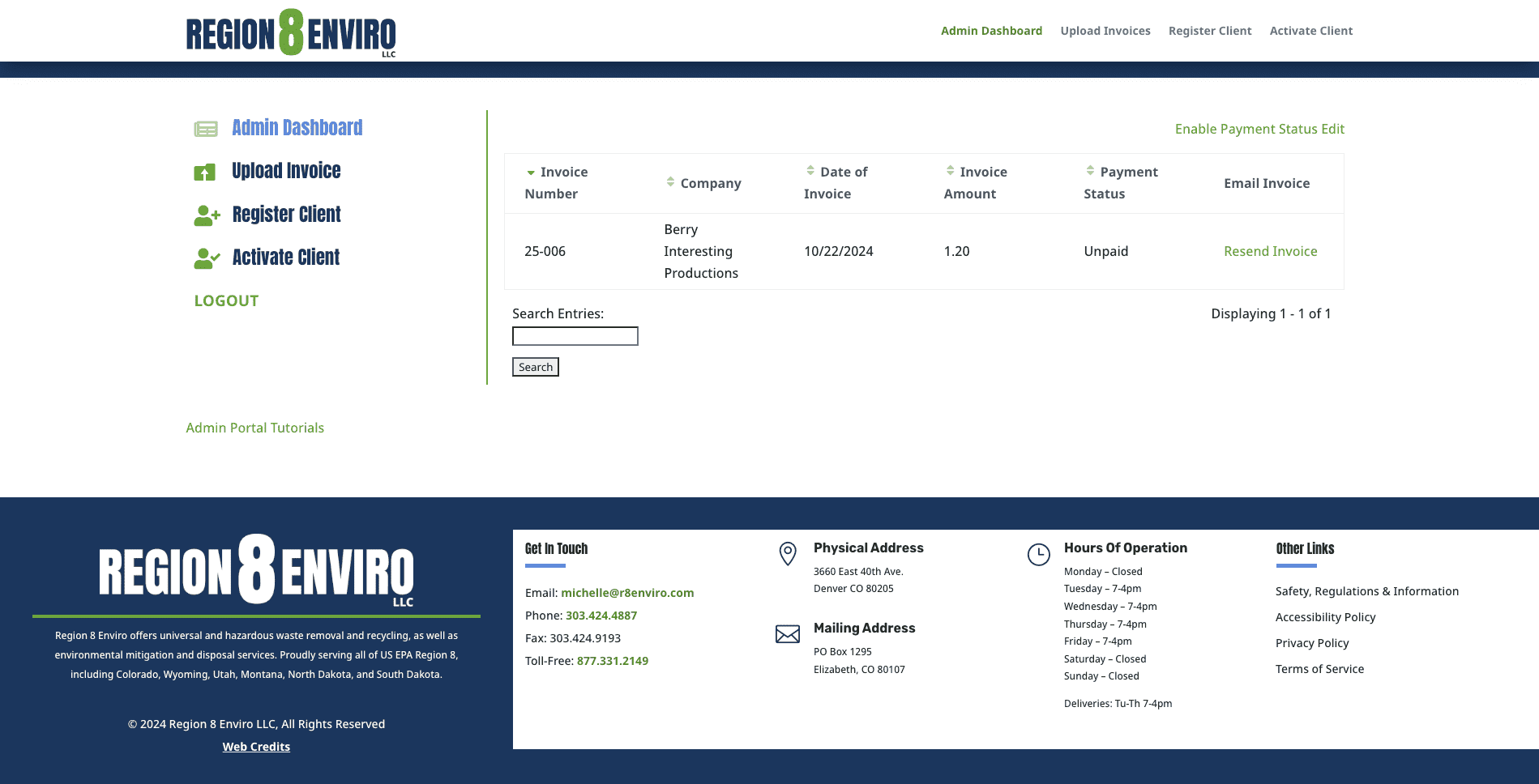Screen dimensions: 1539x784
Task: Click the Mailing Address envelope icon
Action: point(788,634)
